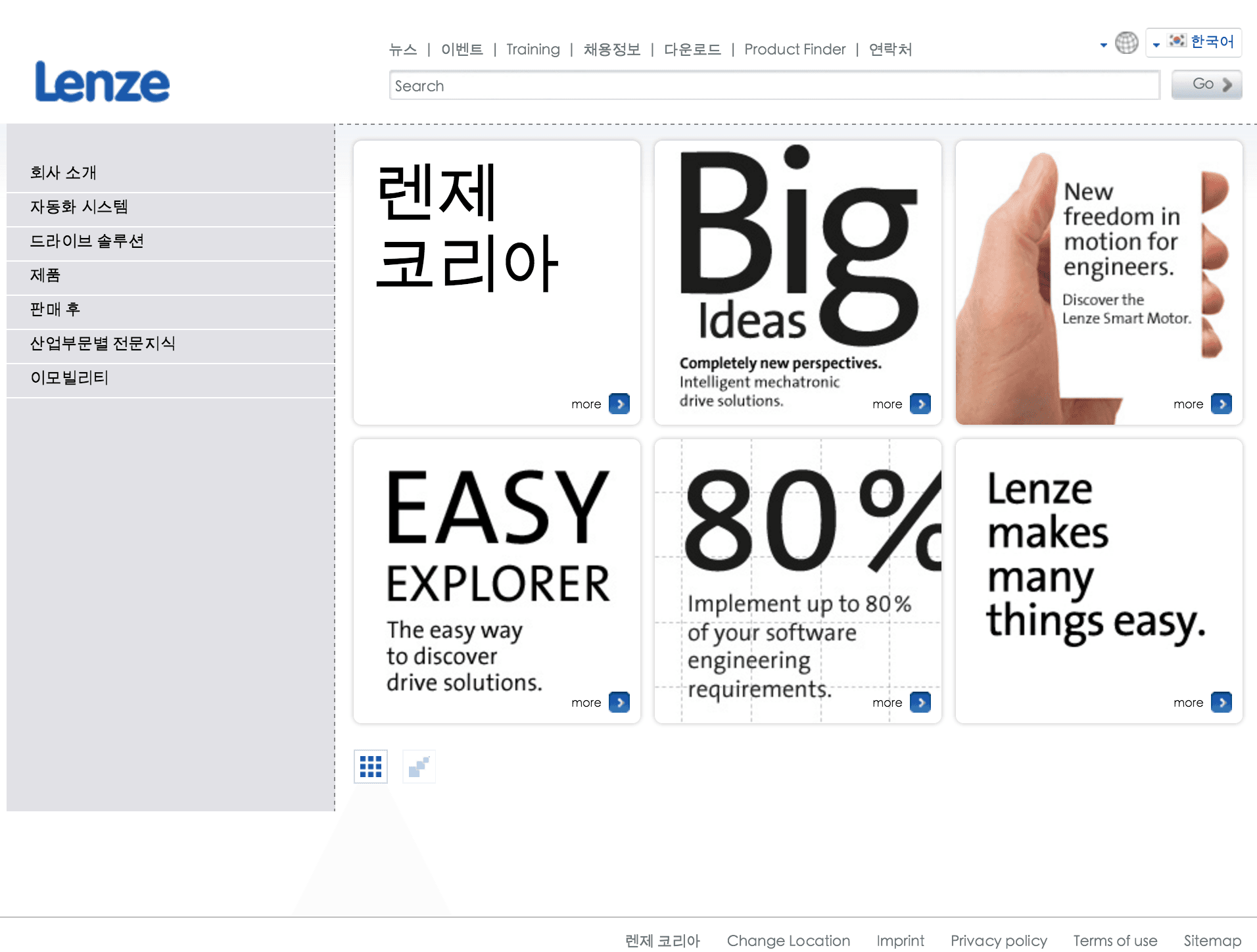The image size is (1257, 952).
Task: Open 다운로드 in top navigation
Action: tap(692, 49)
